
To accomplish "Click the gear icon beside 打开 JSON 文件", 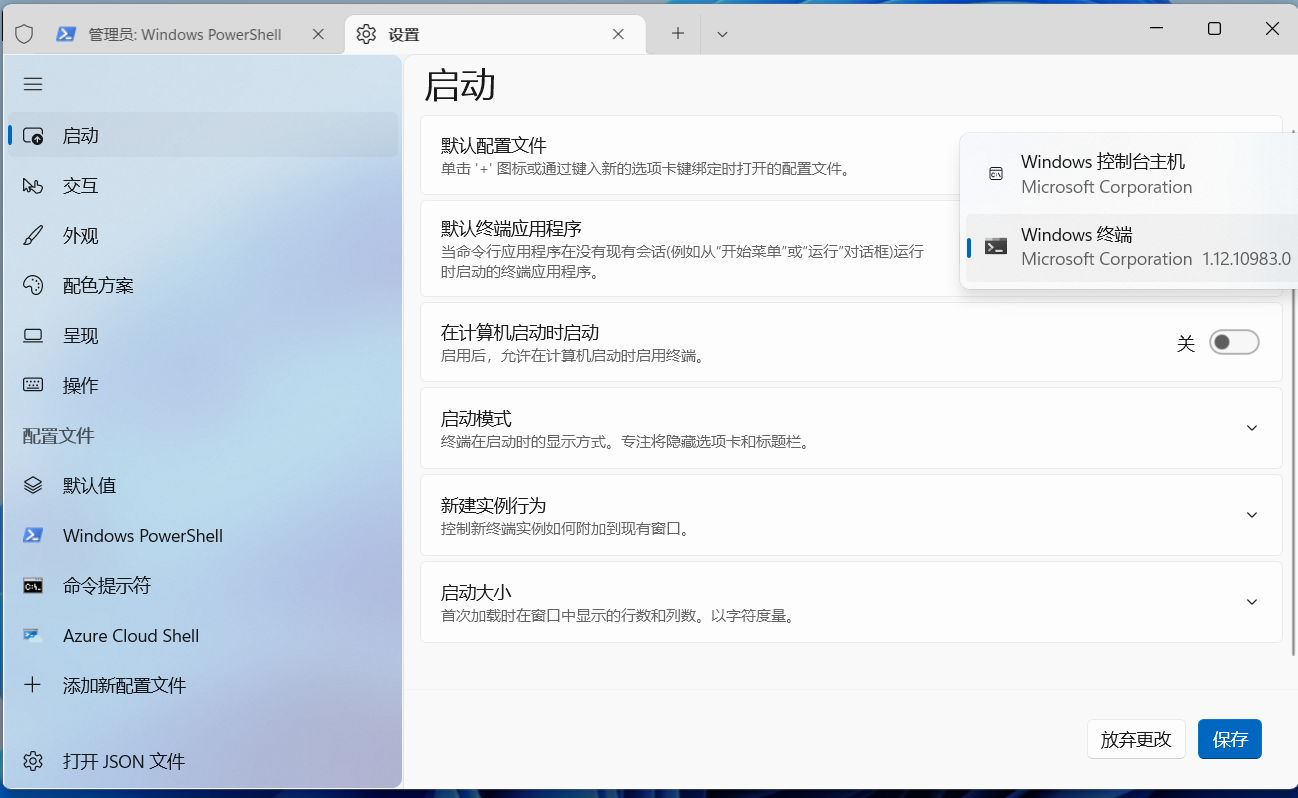I will (33, 761).
